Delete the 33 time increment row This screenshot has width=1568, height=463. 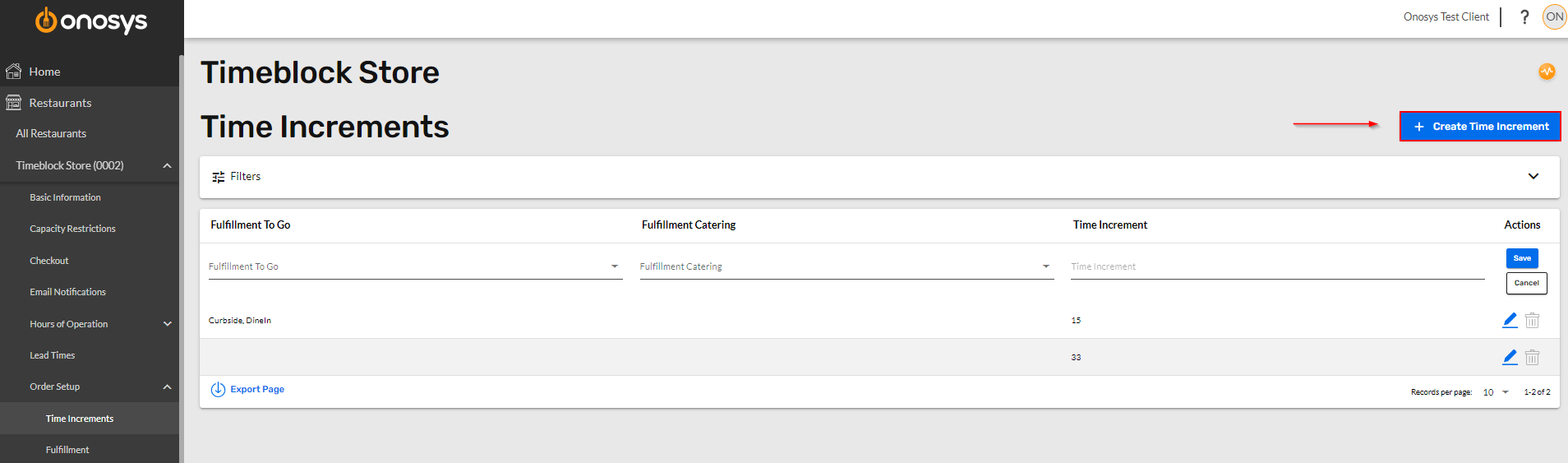click(x=1532, y=357)
